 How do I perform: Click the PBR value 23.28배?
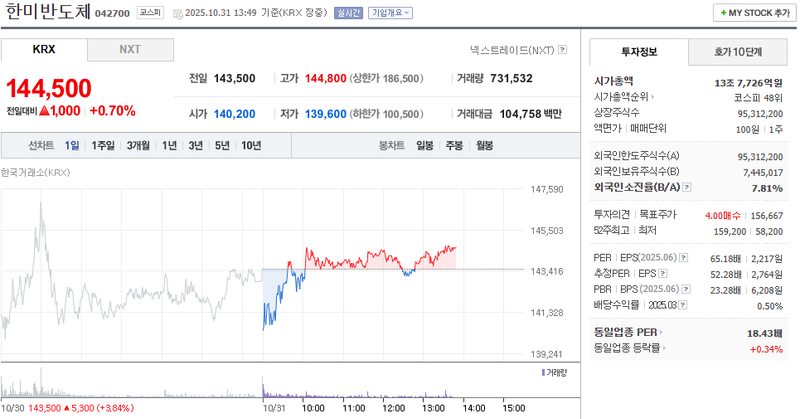pos(726,290)
